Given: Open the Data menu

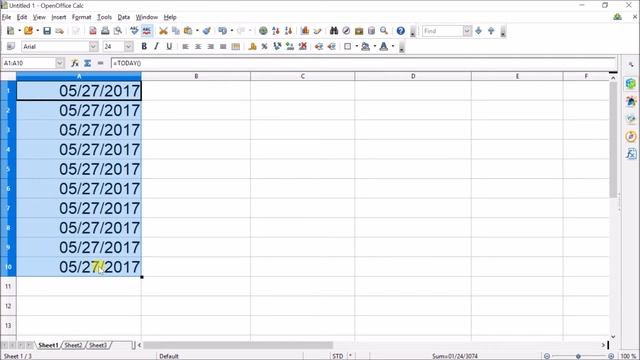Looking at the screenshot, I should coord(124,17).
